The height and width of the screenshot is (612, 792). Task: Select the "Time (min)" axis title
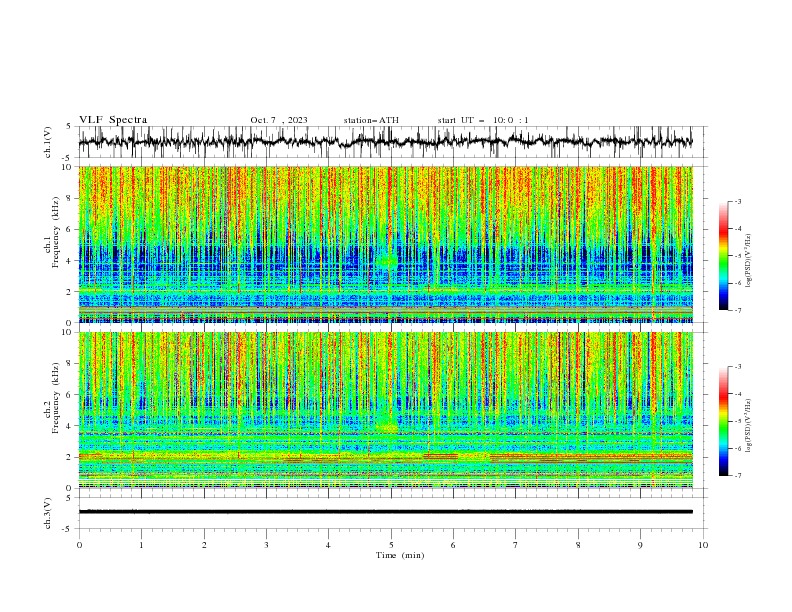point(400,555)
